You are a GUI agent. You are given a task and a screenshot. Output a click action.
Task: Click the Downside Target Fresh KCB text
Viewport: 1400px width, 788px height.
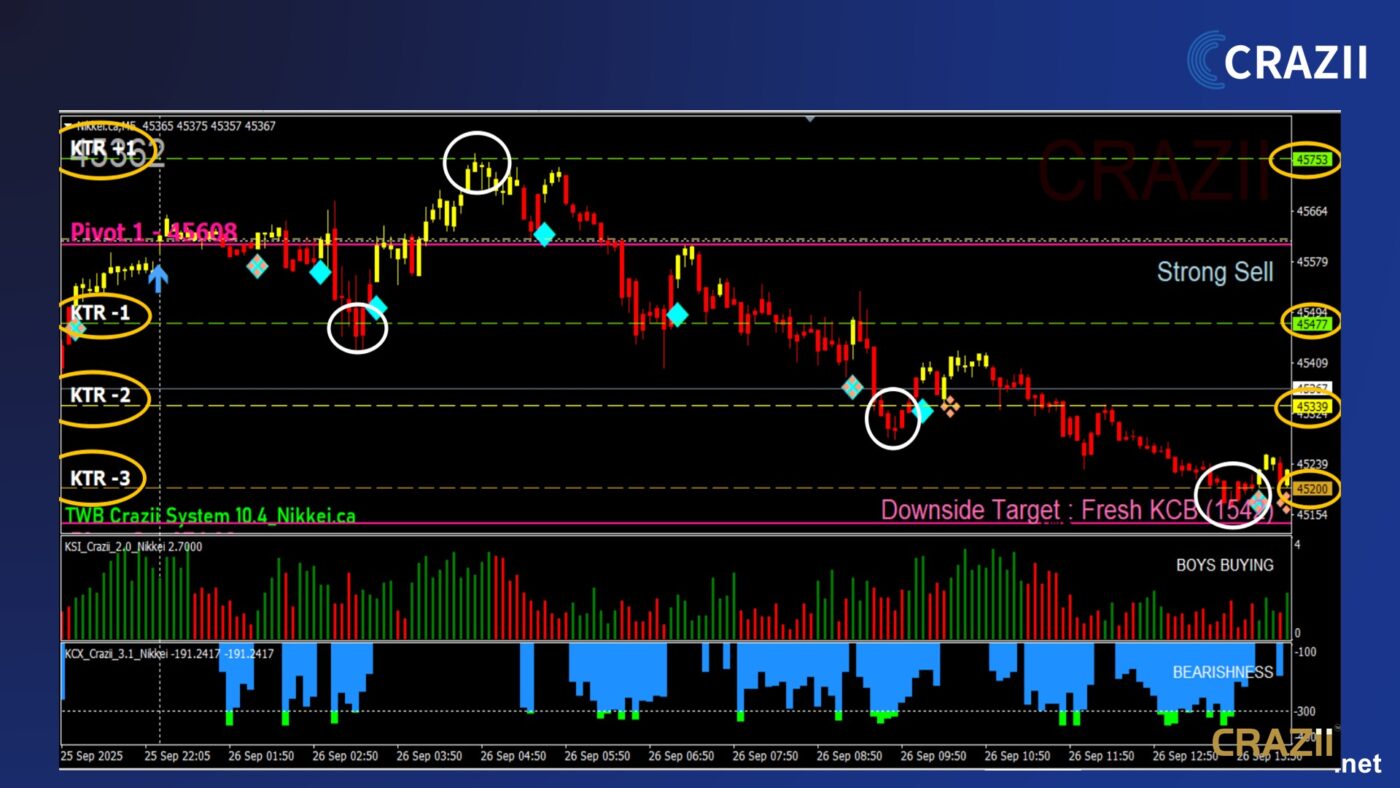click(x=1076, y=510)
